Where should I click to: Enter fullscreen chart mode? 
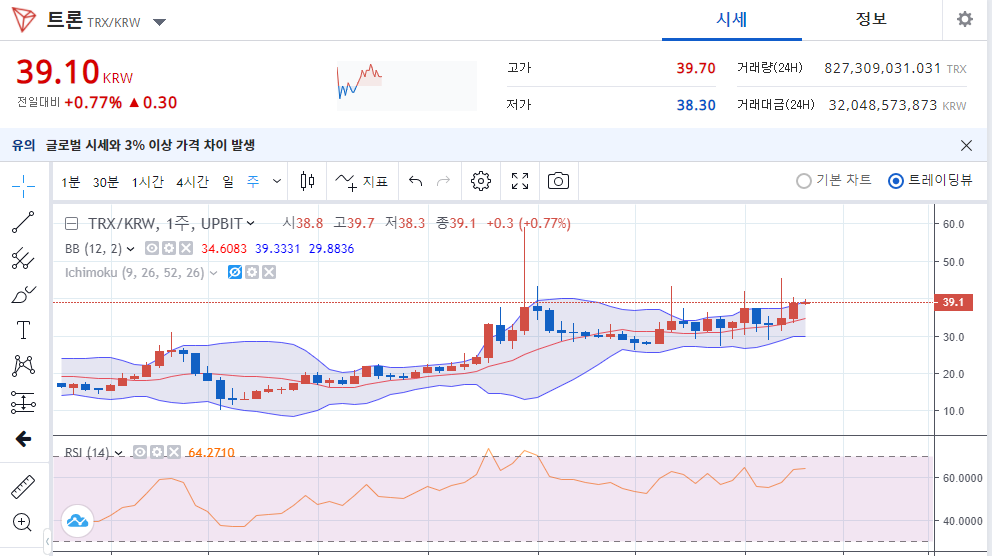click(520, 182)
